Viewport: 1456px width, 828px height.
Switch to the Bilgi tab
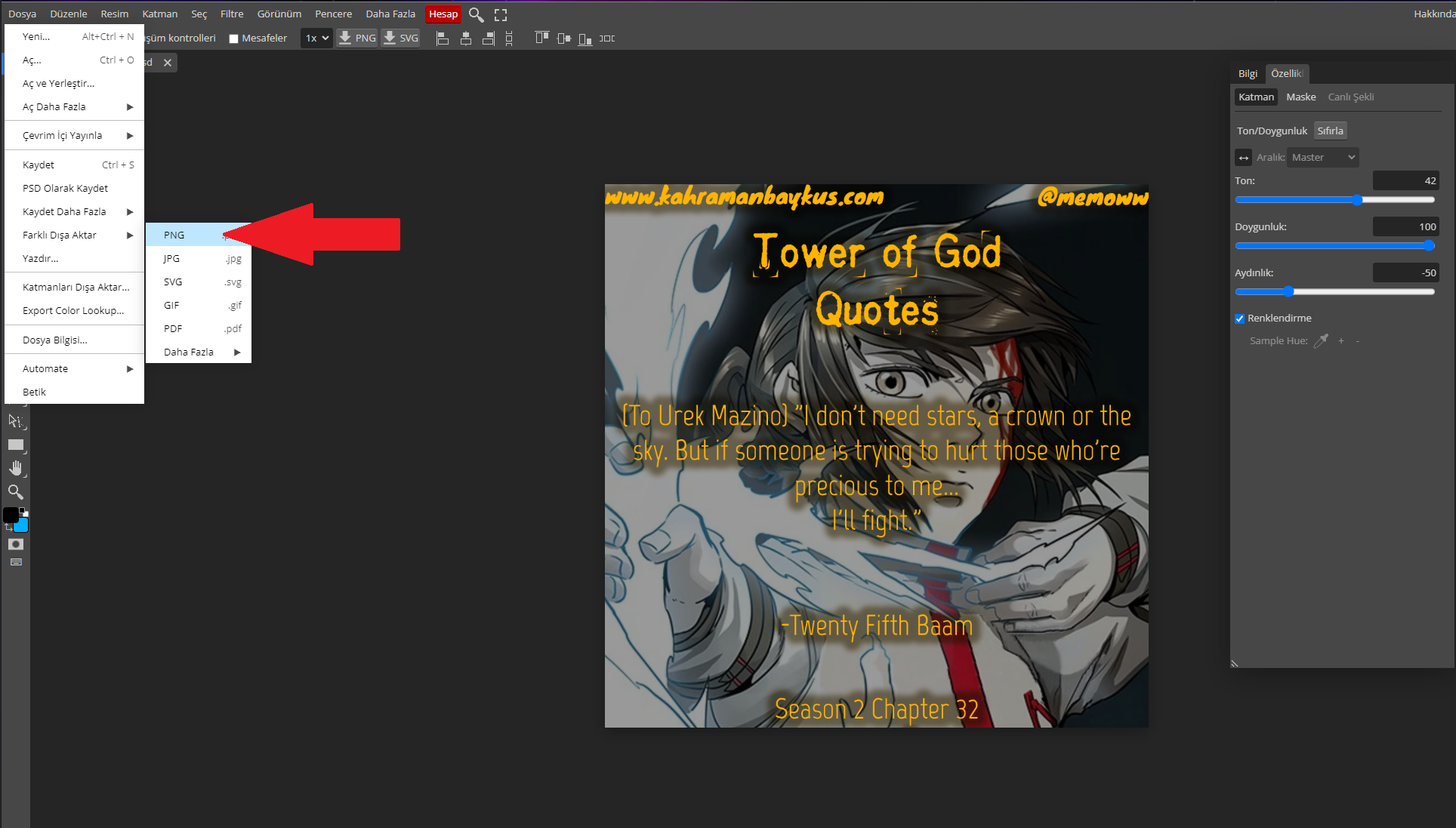1248,74
